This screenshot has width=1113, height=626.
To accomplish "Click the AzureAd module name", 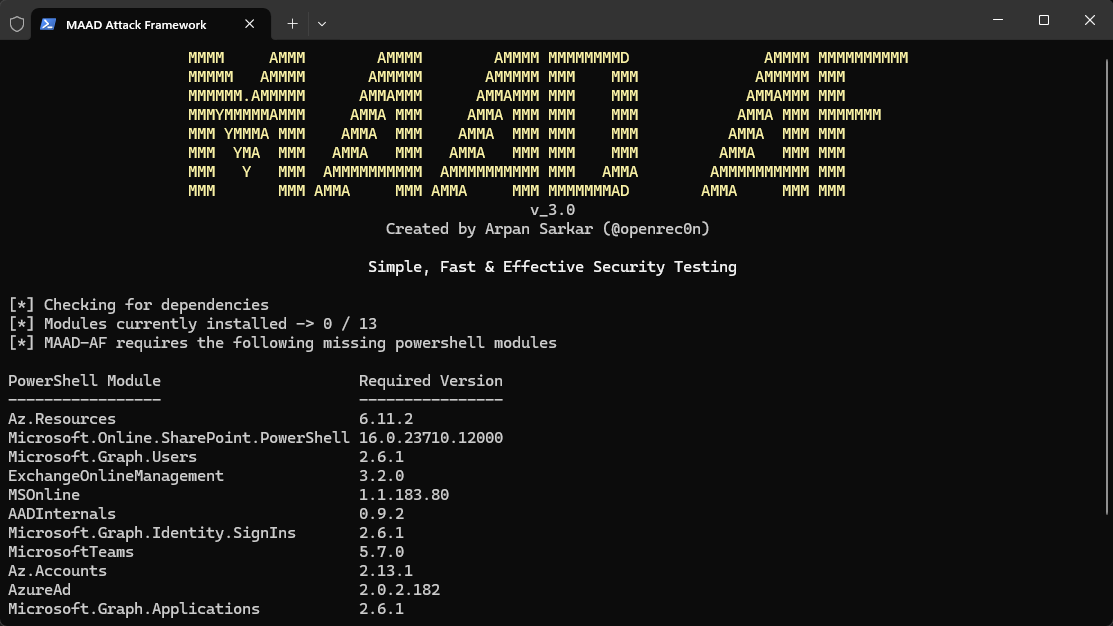I will pos(40,590).
